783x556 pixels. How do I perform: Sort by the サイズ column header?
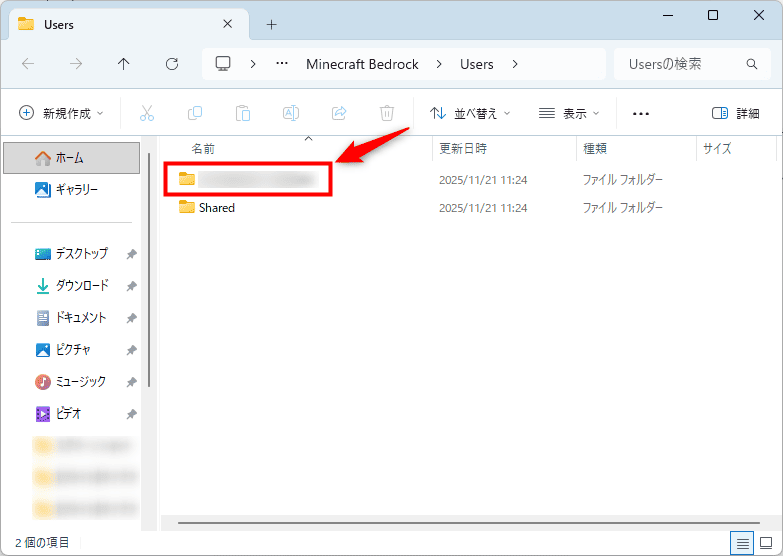pos(717,149)
